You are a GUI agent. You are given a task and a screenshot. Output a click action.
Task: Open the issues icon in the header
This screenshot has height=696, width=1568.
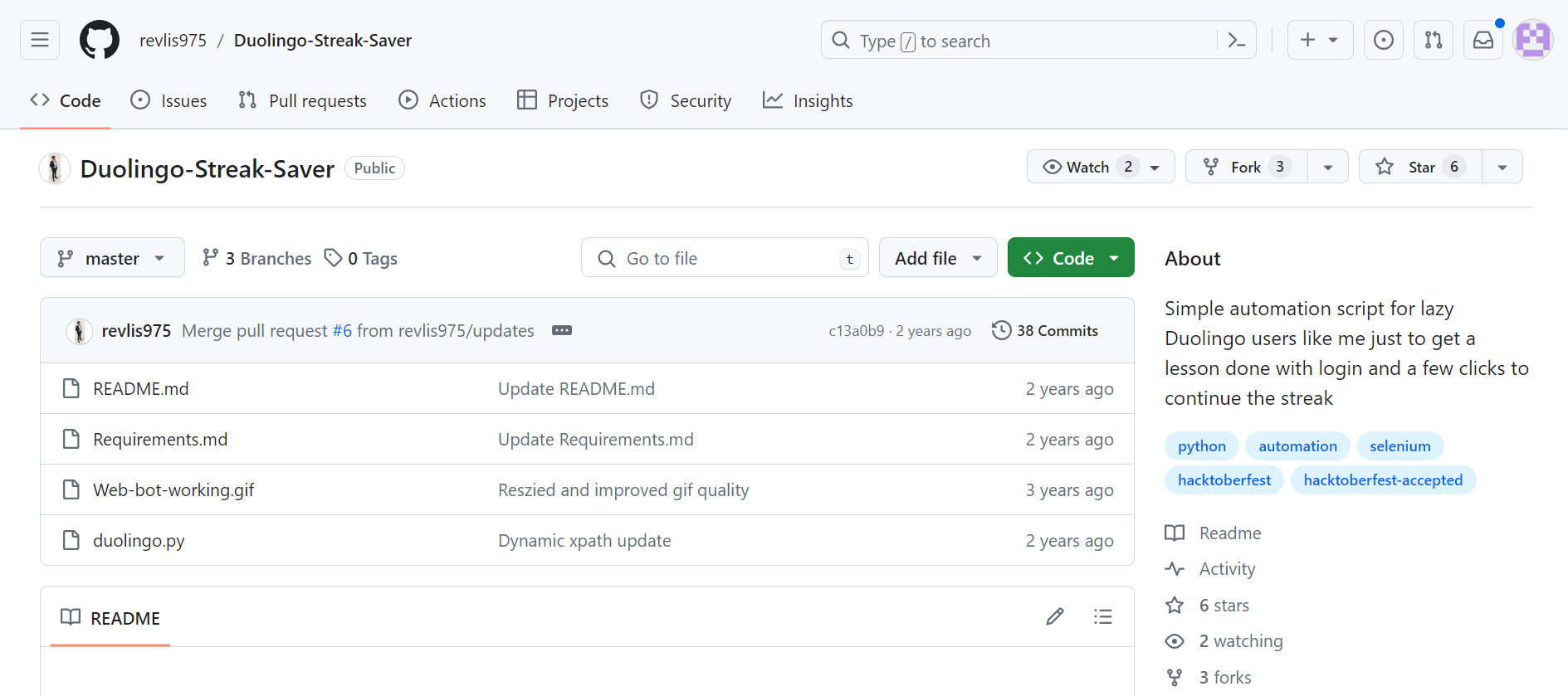pyautogui.click(x=1383, y=40)
